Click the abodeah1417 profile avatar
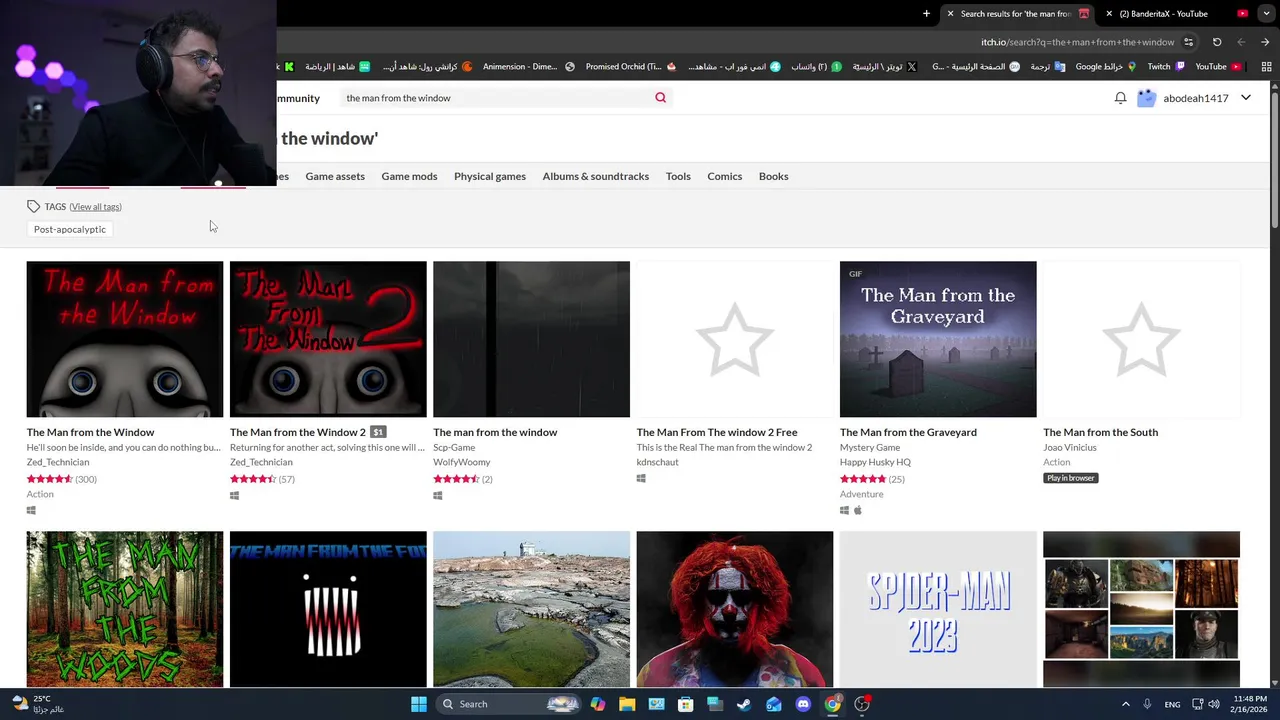This screenshot has width=1280, height=720. pos(1146,98)
